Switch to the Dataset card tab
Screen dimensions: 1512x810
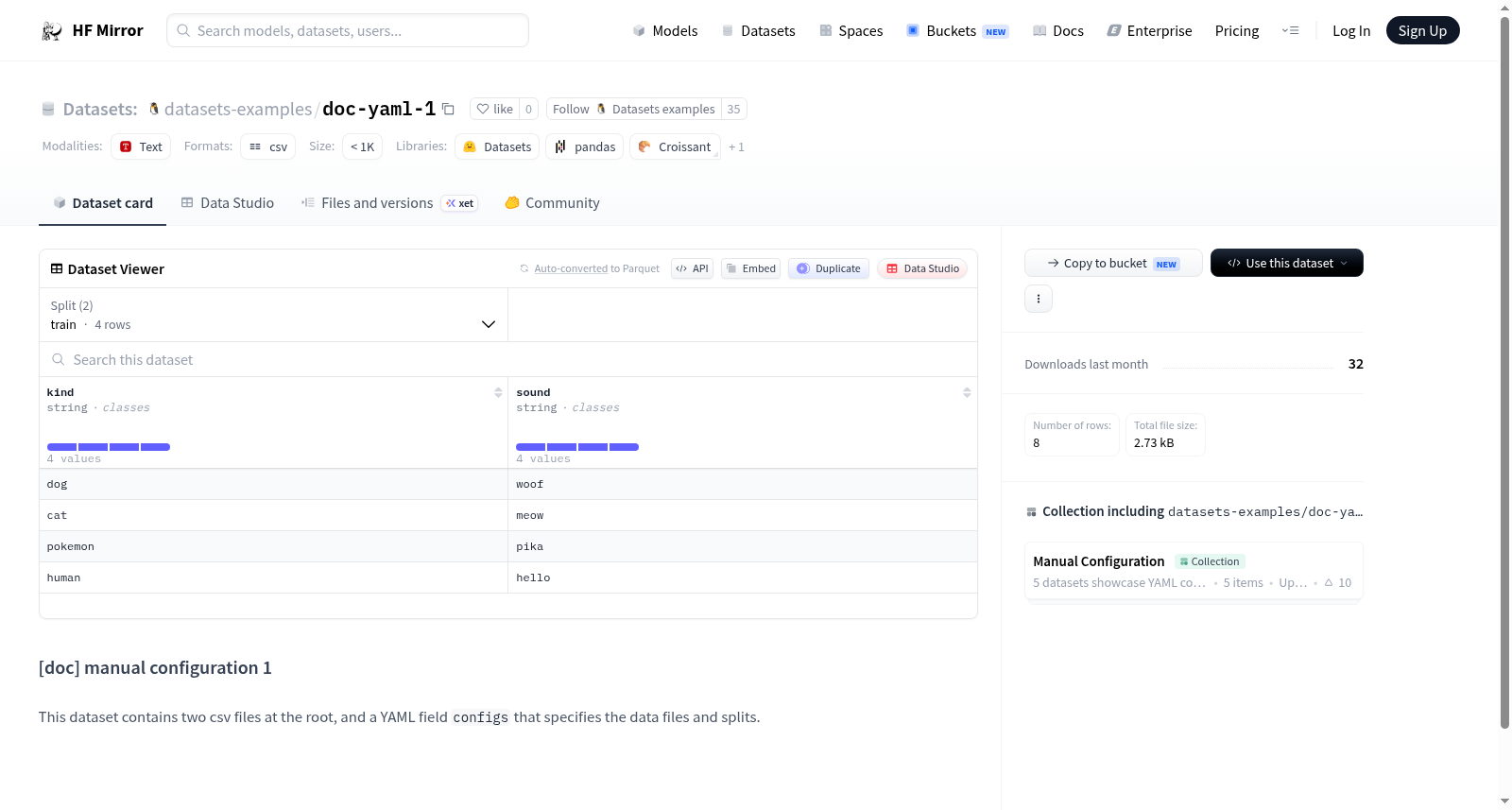click(x=102, y=203)
